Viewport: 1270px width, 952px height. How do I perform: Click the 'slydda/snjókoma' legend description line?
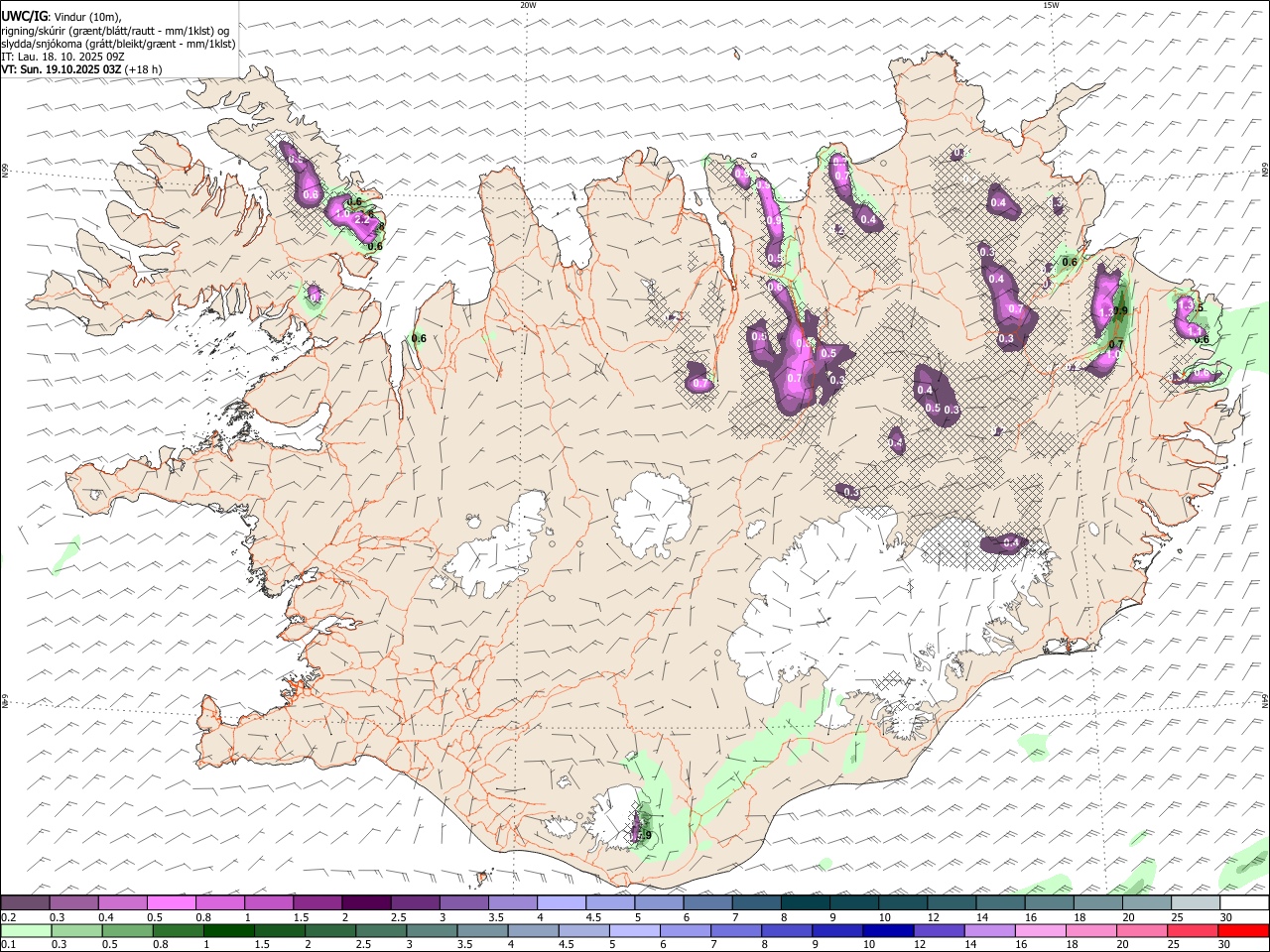tap(118, 44)
